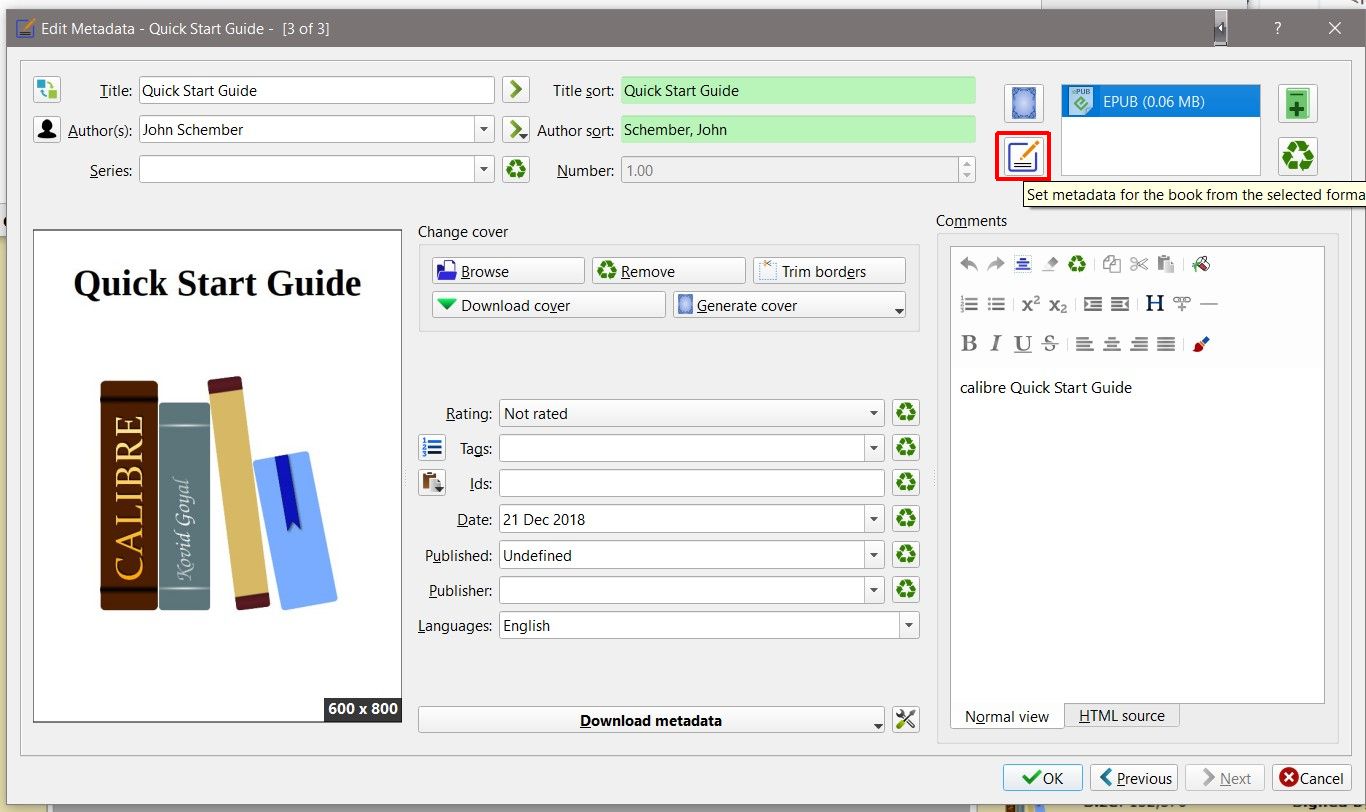Clear all tags

click(906, 448)
